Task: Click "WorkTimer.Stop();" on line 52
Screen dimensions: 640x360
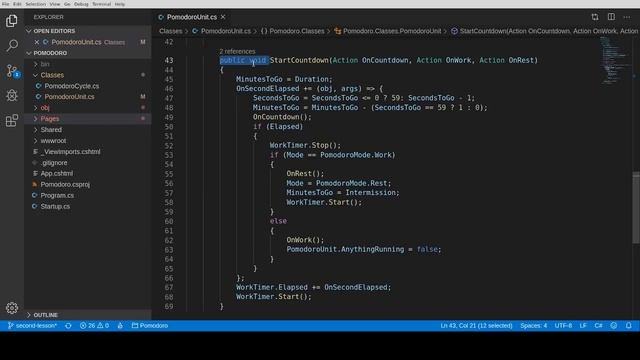Action: tap(305, 145)
